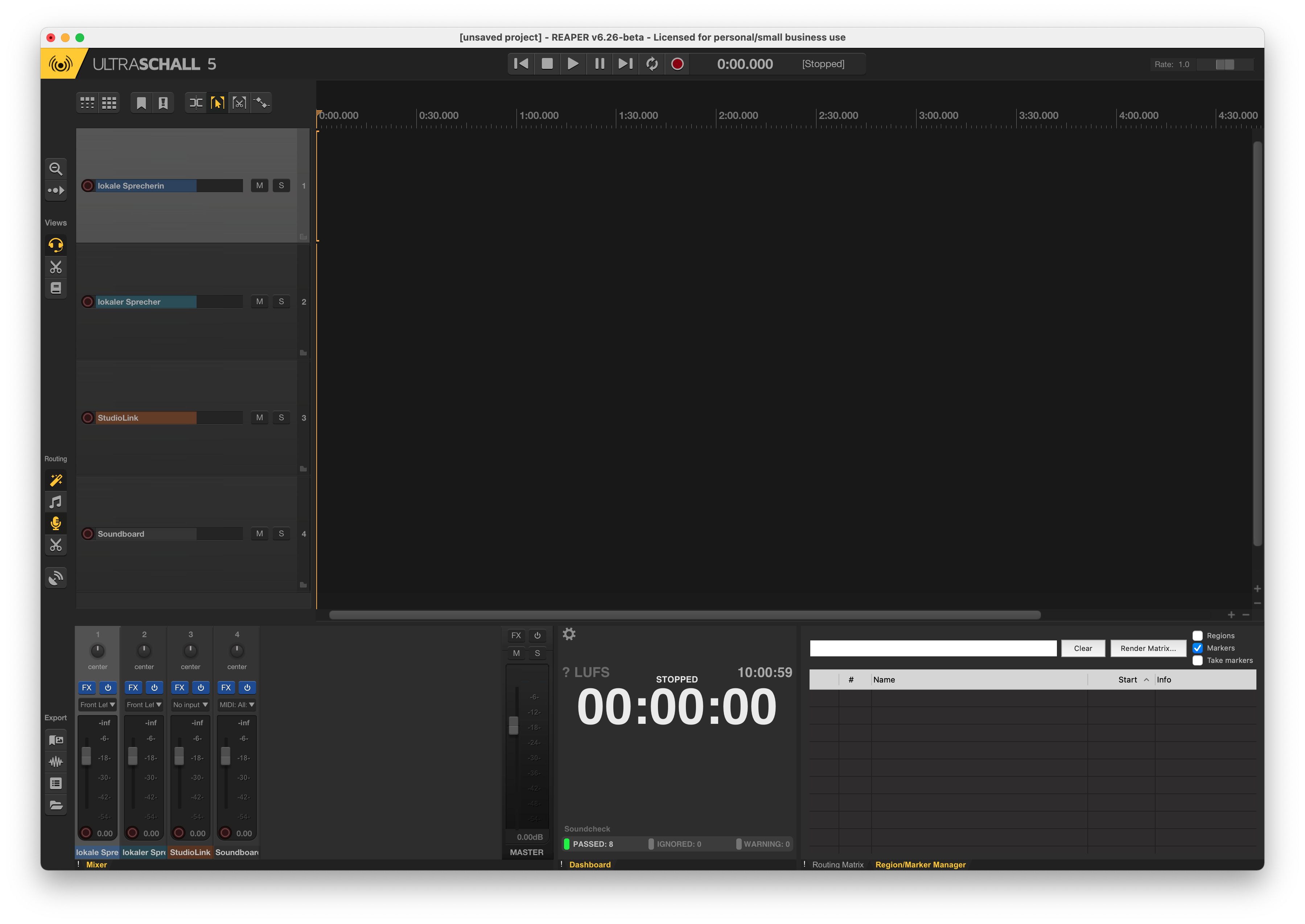Expand Front Left input dropdown on channel 1
This screenshot has height=924, width=1305.
pos(97,704)
